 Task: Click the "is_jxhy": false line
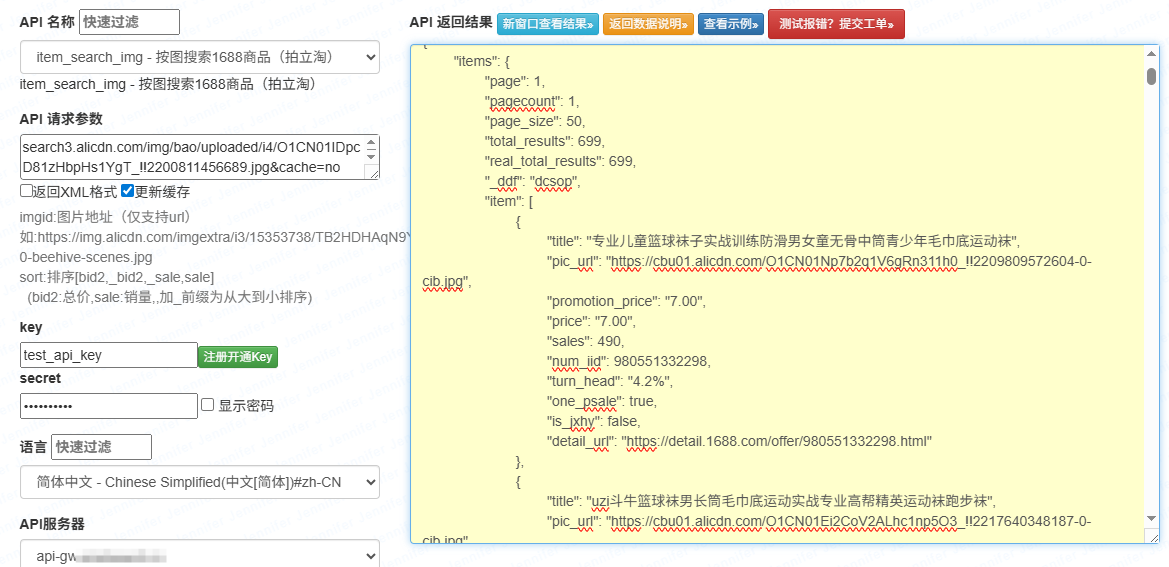[x=593, y=422]
